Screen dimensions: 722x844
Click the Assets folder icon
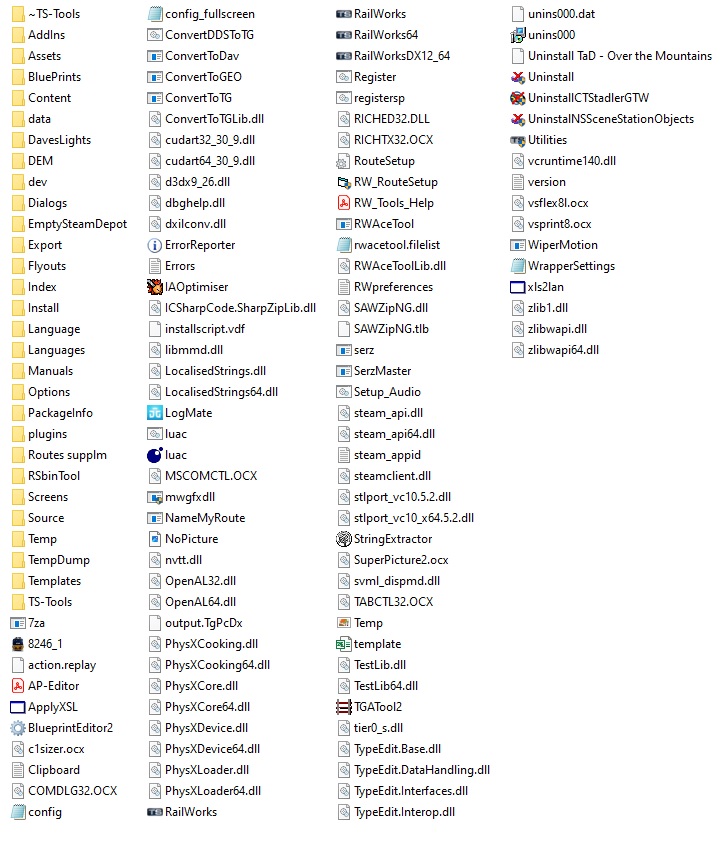18,56
